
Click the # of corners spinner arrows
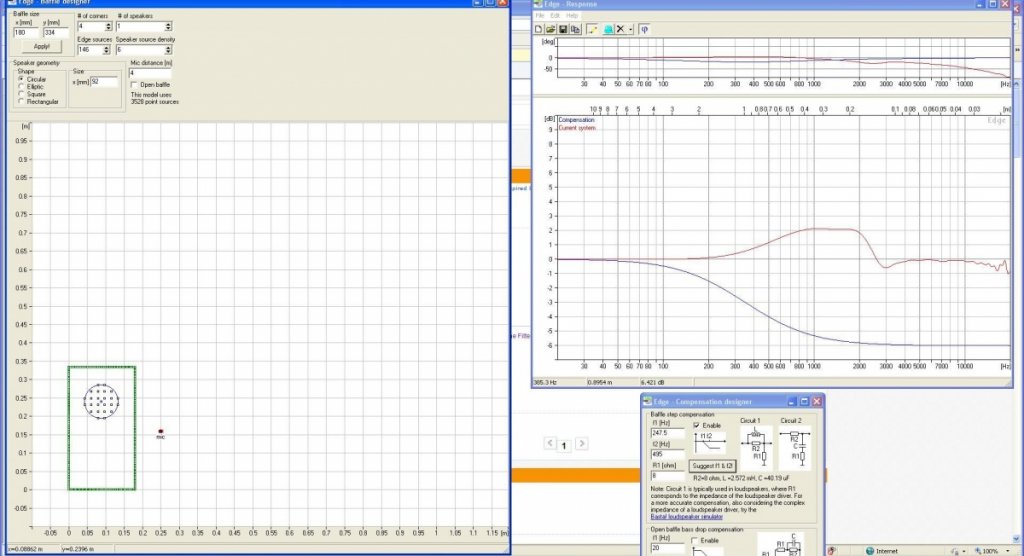108,27
